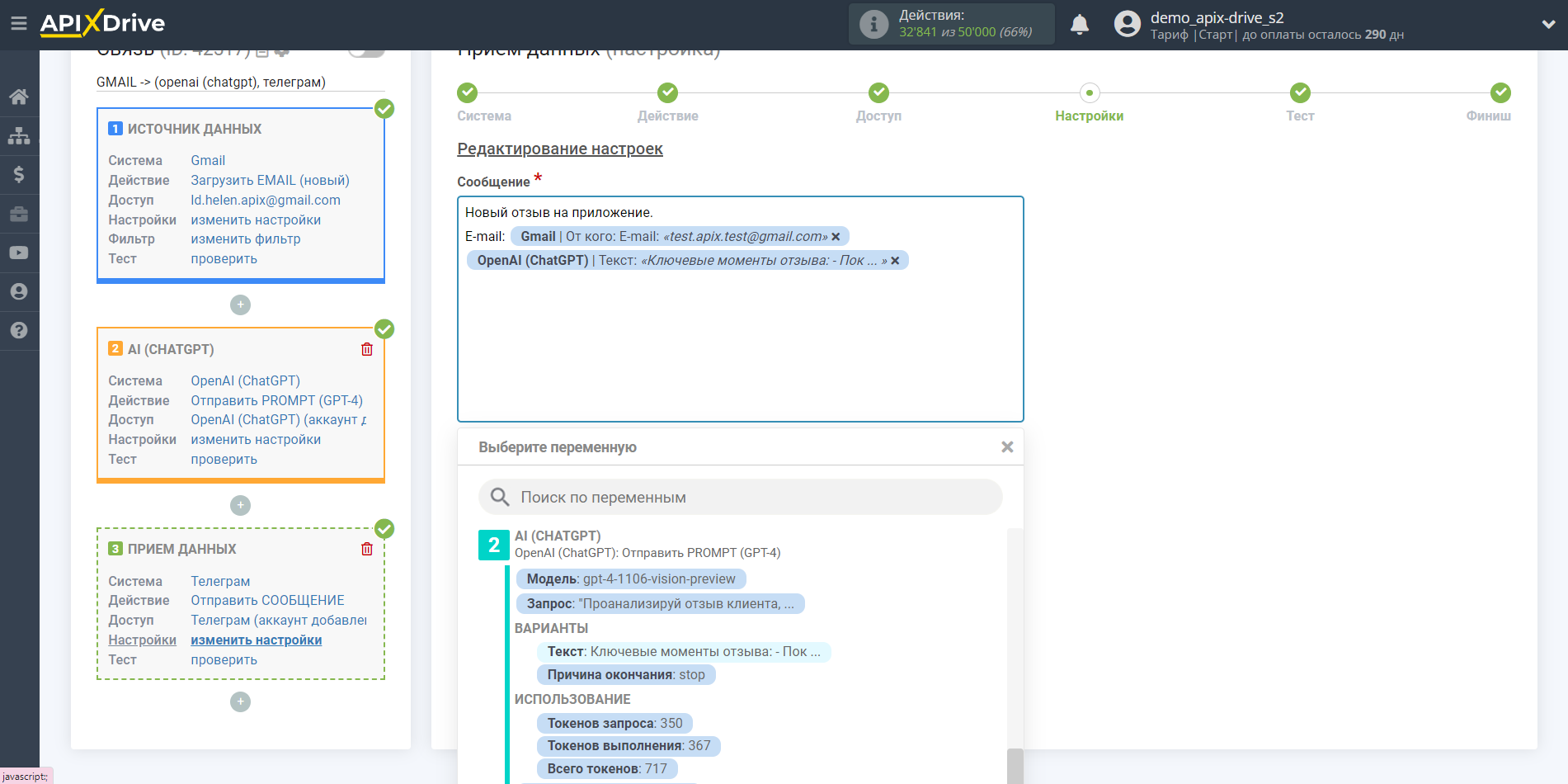This screenshot has height=784, width=1568.
Task: Open the connections sitemap sidebar icon
Action: (x=19, y=135)
